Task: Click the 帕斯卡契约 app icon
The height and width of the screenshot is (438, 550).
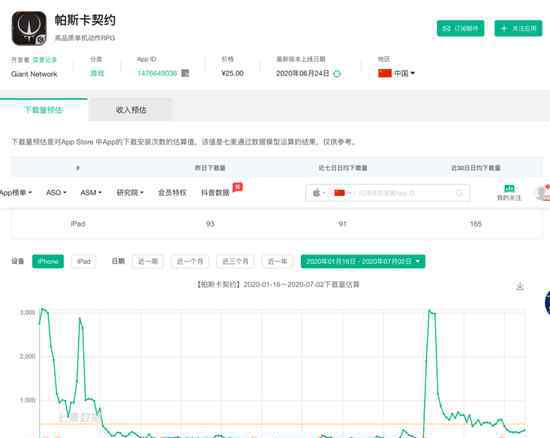Action: (29, 28)
